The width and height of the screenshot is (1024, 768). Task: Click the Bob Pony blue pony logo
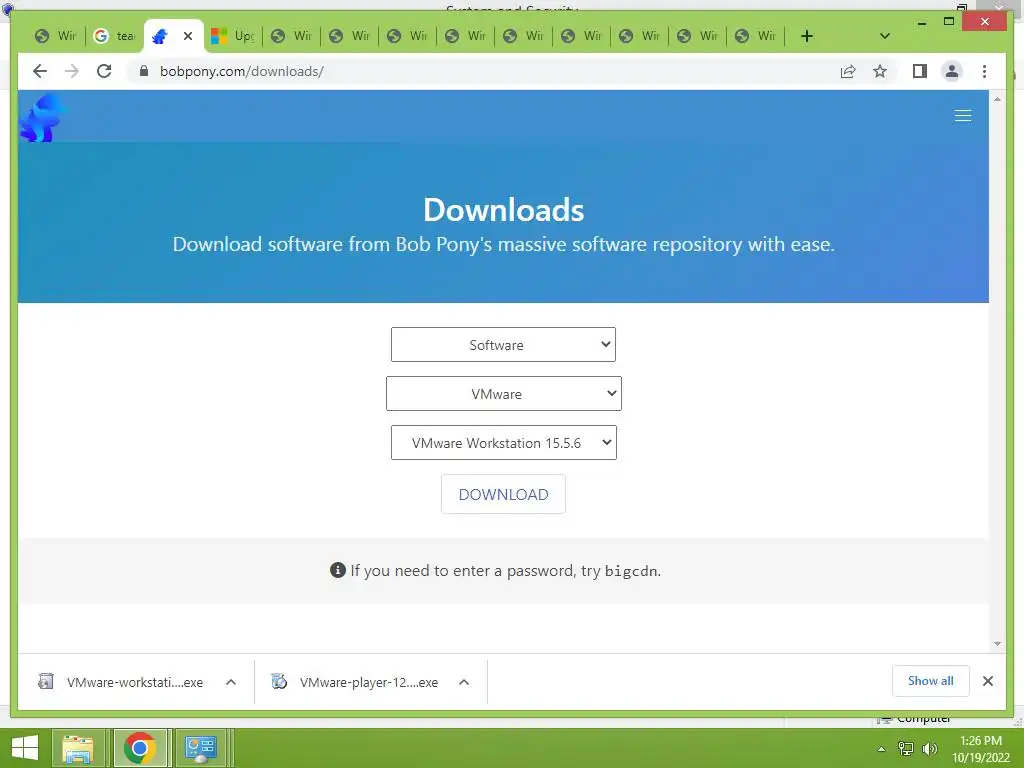coord(42,118)
